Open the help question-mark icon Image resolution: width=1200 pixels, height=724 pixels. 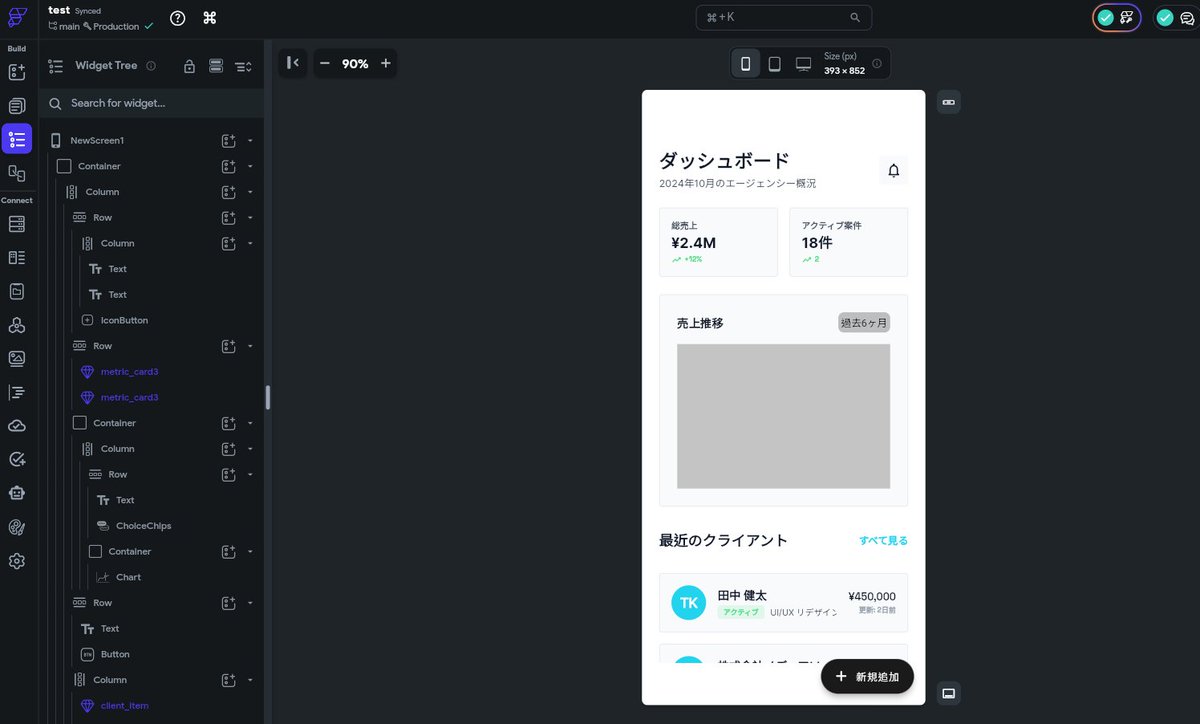pyautogui.click(x=177, y=18)
